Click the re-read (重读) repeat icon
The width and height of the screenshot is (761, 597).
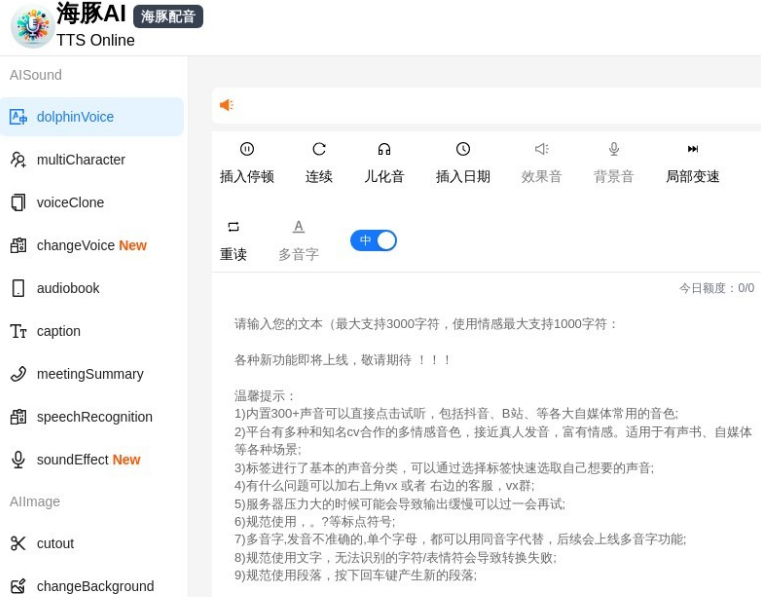coord(233,227)
